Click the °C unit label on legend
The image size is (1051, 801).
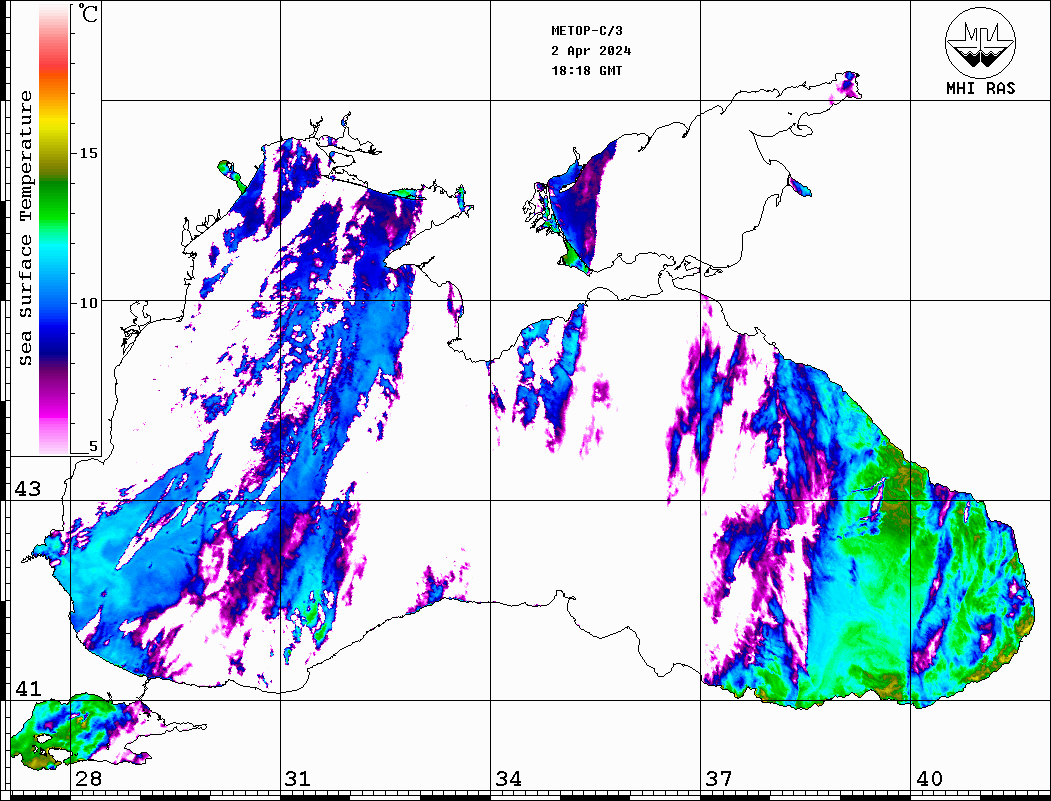click(x=88, y=13)
